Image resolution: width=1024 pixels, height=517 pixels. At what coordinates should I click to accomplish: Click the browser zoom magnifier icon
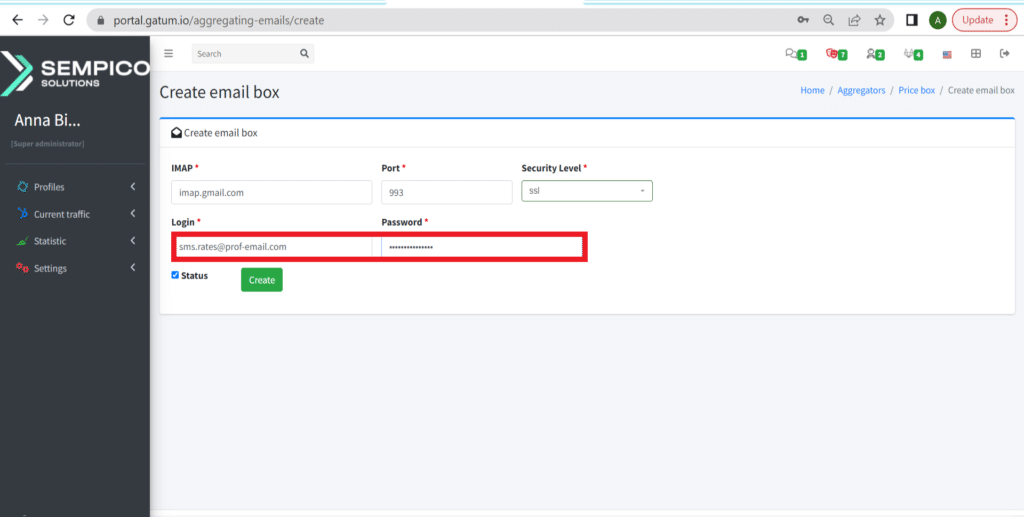[x=829, y=20]
